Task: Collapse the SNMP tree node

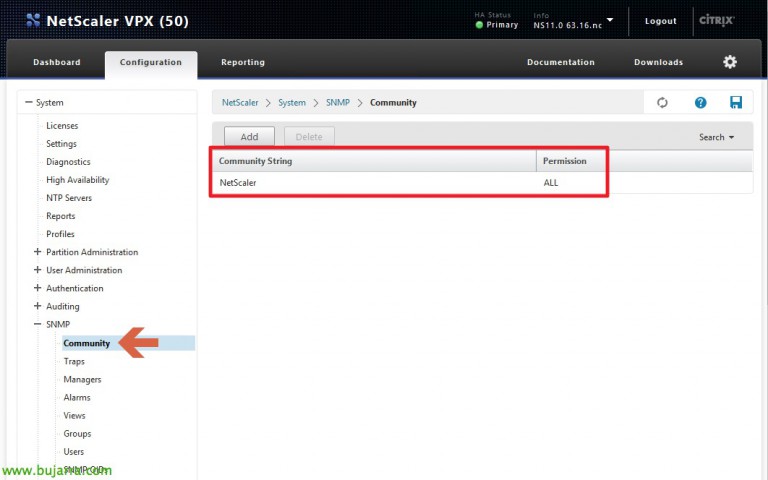Action: click(x=37, y=324)
